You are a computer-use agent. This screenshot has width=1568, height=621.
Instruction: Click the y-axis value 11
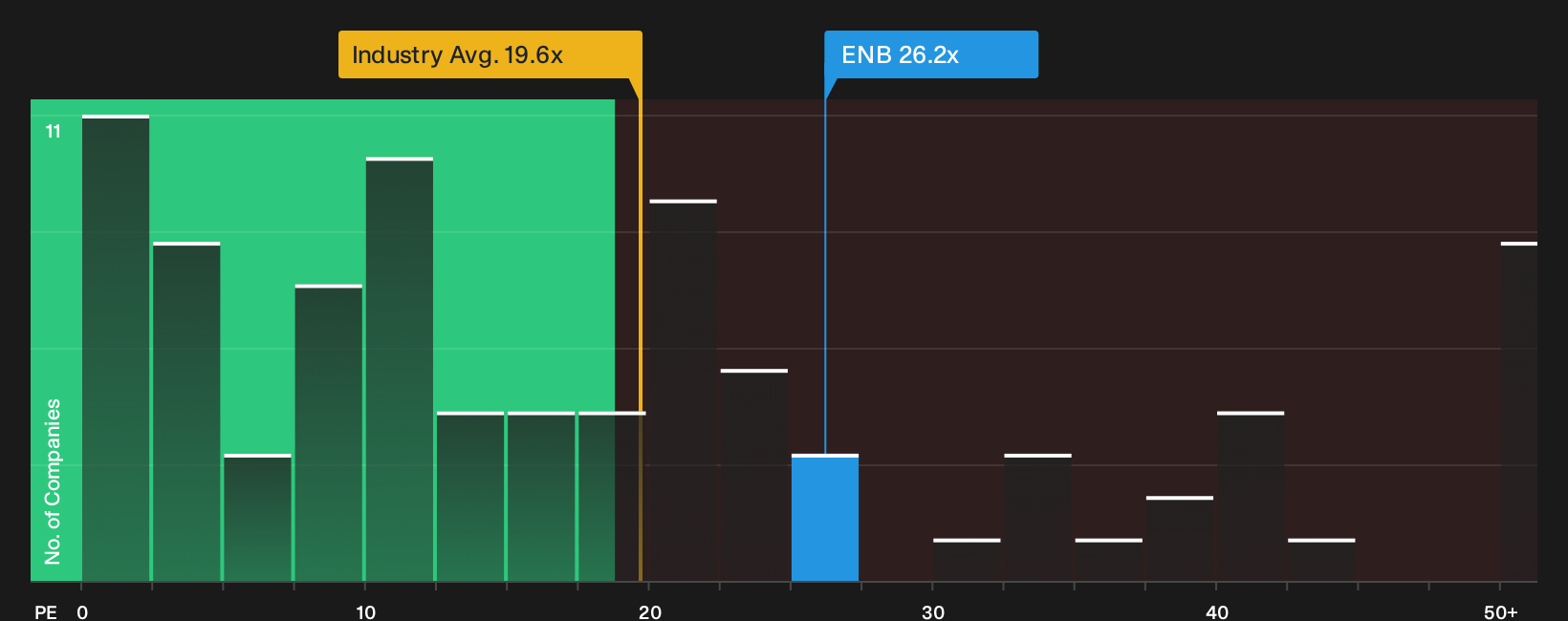[54, 132]
